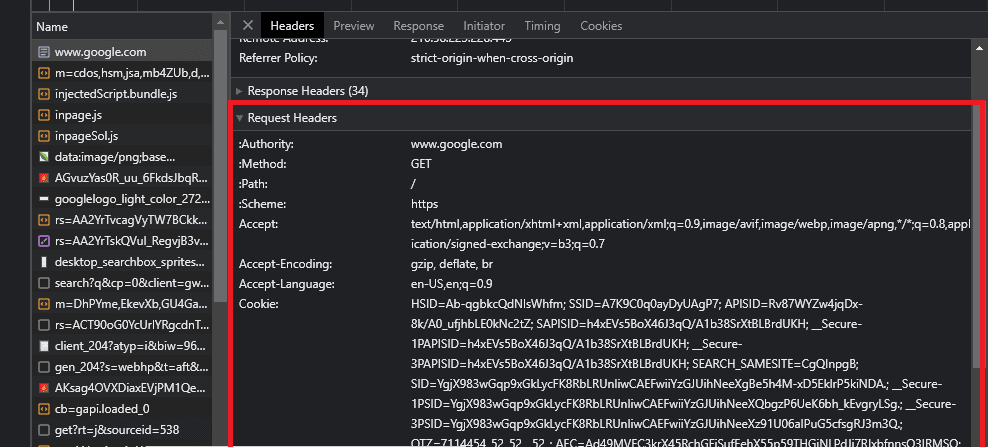The height and width of the screenshot is (447, 988).
Task: Click the :Path header label
Action: pos(255,184)
